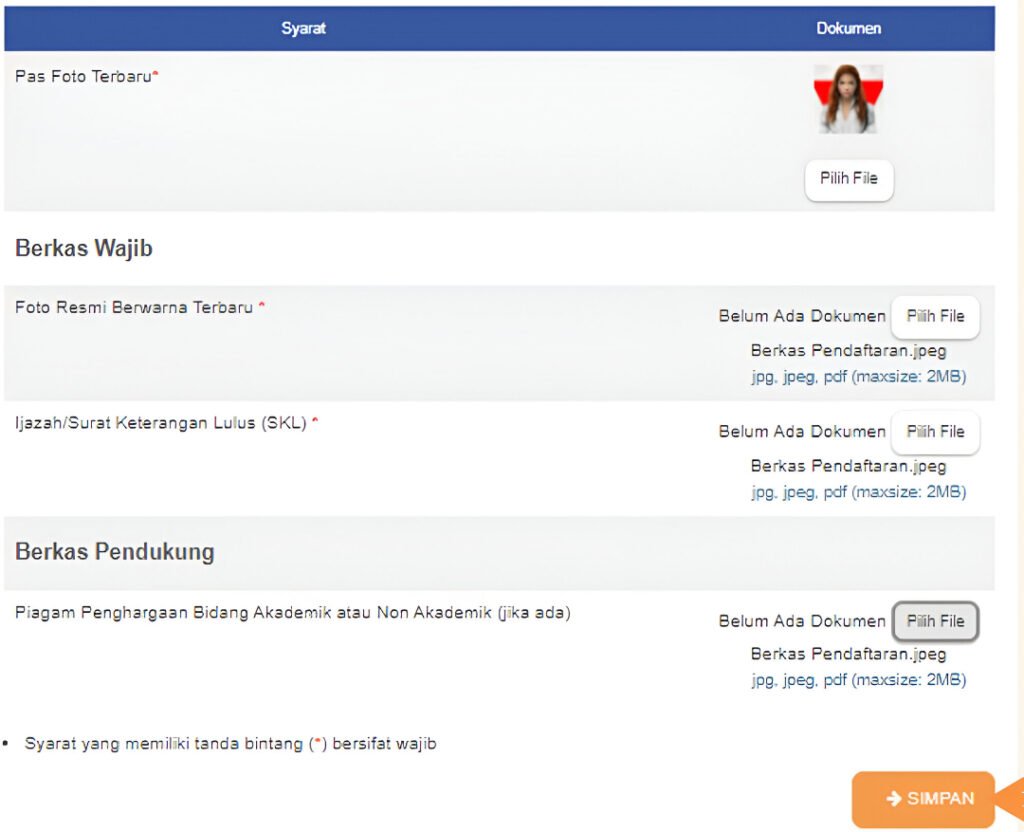Click file format hint in Piagam row
The width and height of the screenshot is (1024, 832).
click(858, 680)
